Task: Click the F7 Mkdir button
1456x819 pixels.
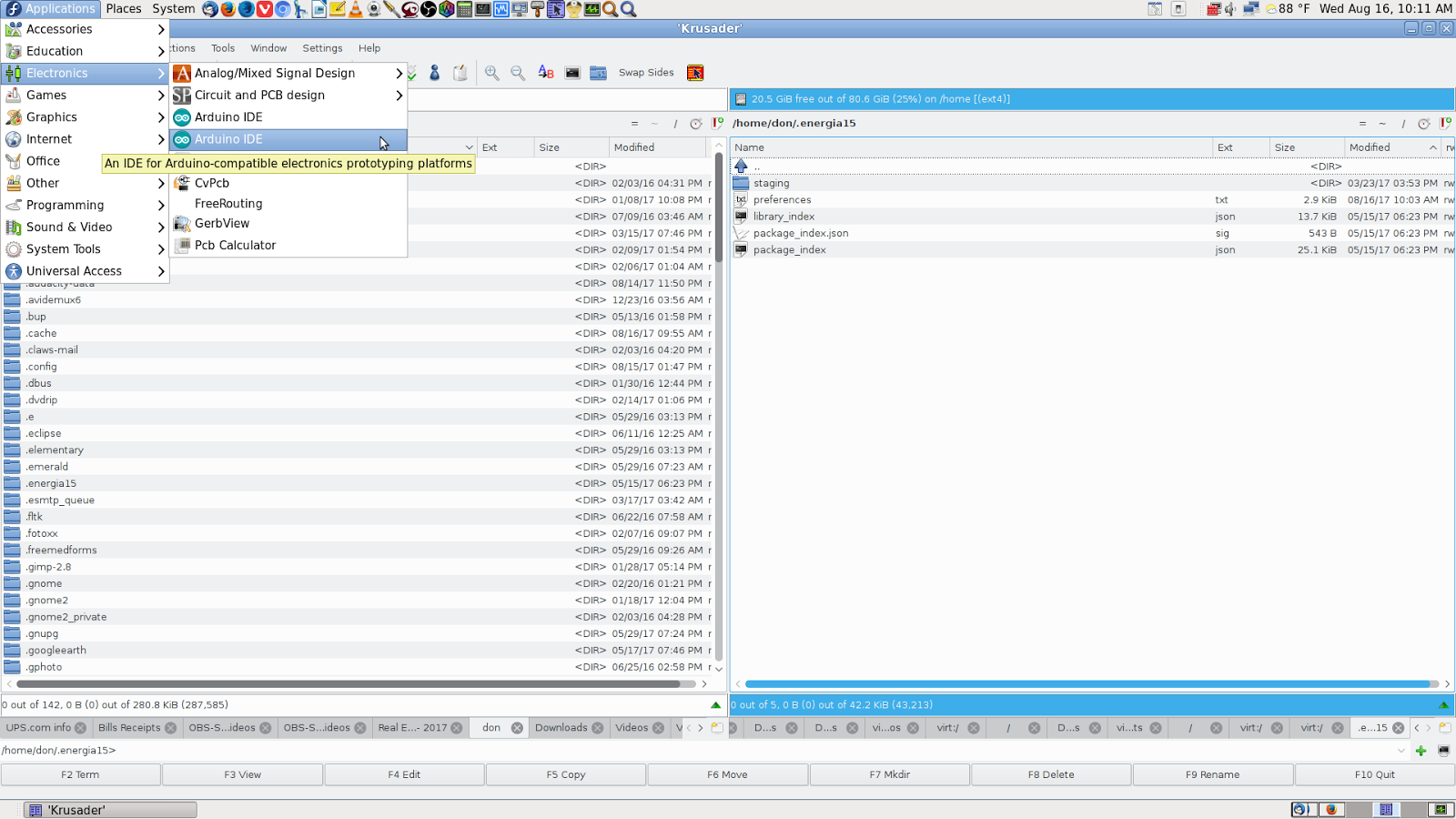Action: tap(889, 775)
